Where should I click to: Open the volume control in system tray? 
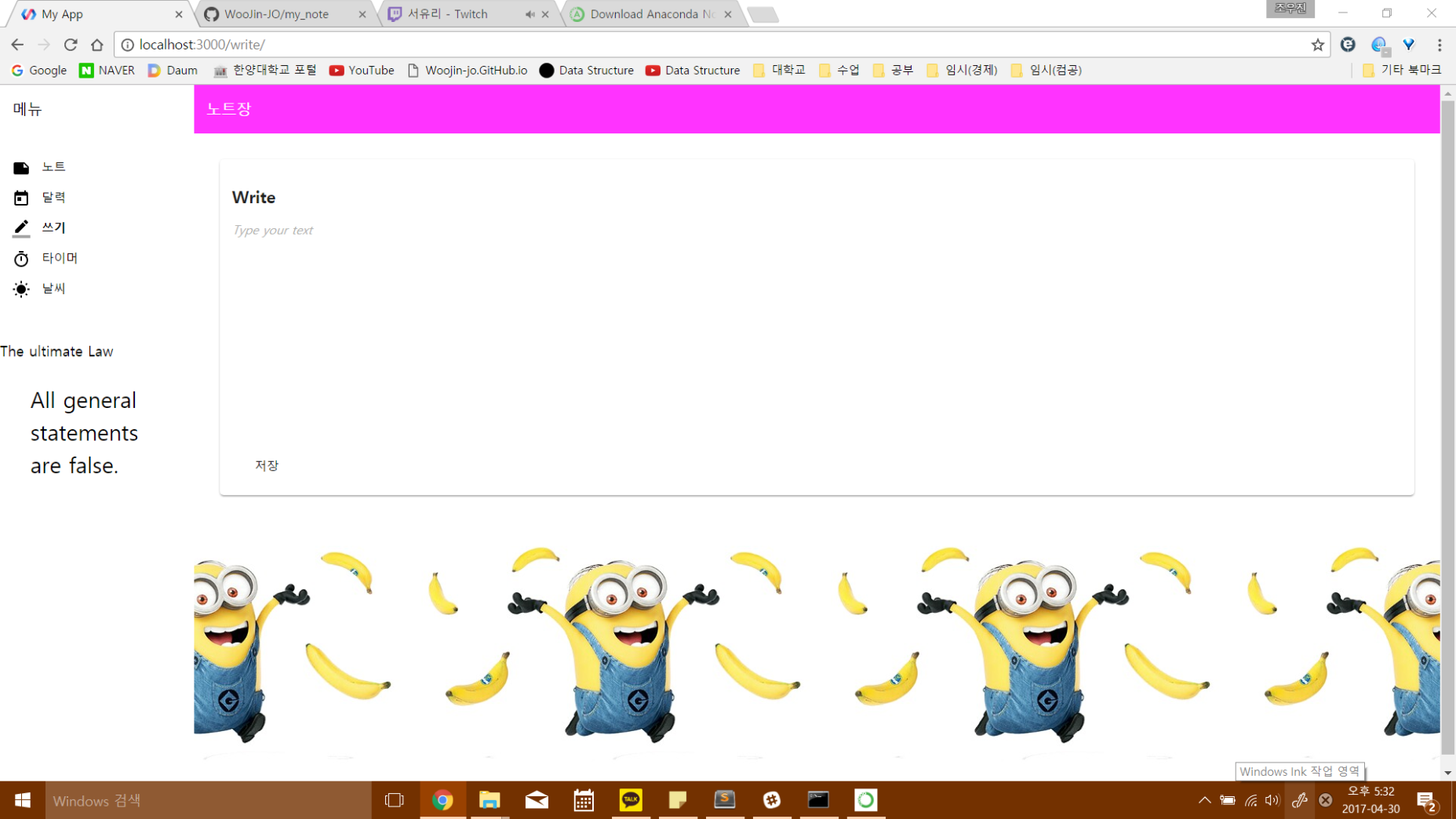coord(1272,800)
